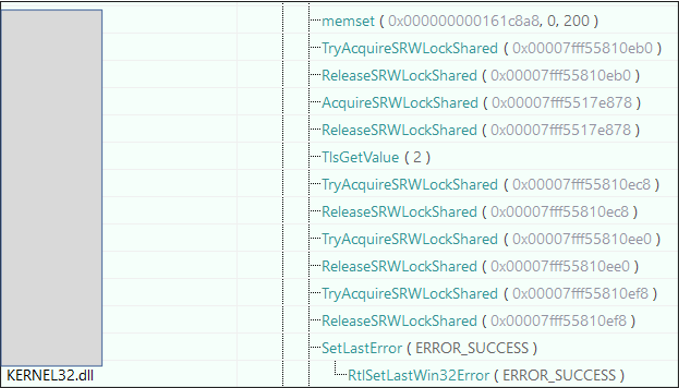
Task: Select the memset call entry
Action: pos(459,21)
